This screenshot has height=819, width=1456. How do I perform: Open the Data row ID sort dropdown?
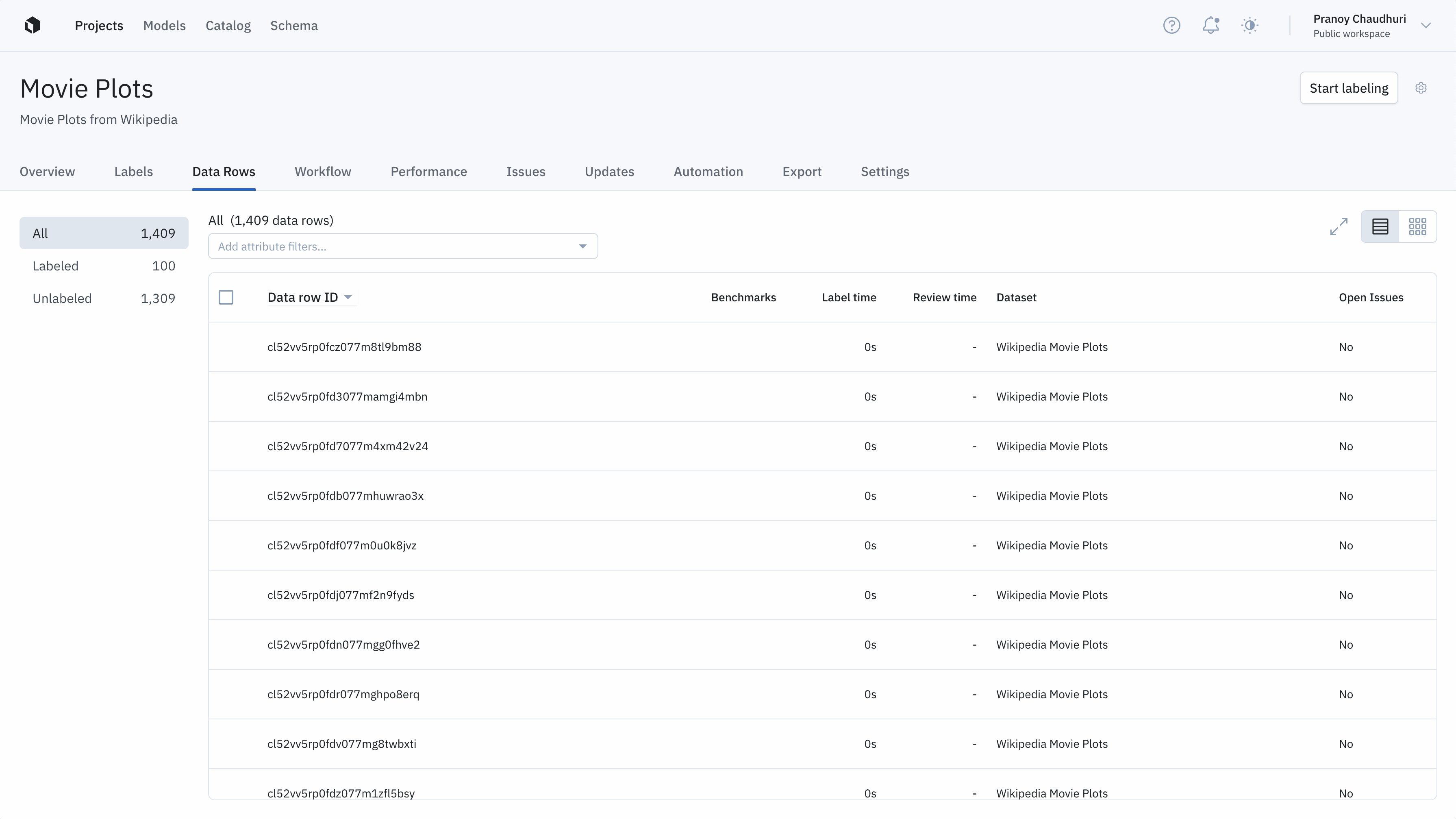tap(348, 297)
